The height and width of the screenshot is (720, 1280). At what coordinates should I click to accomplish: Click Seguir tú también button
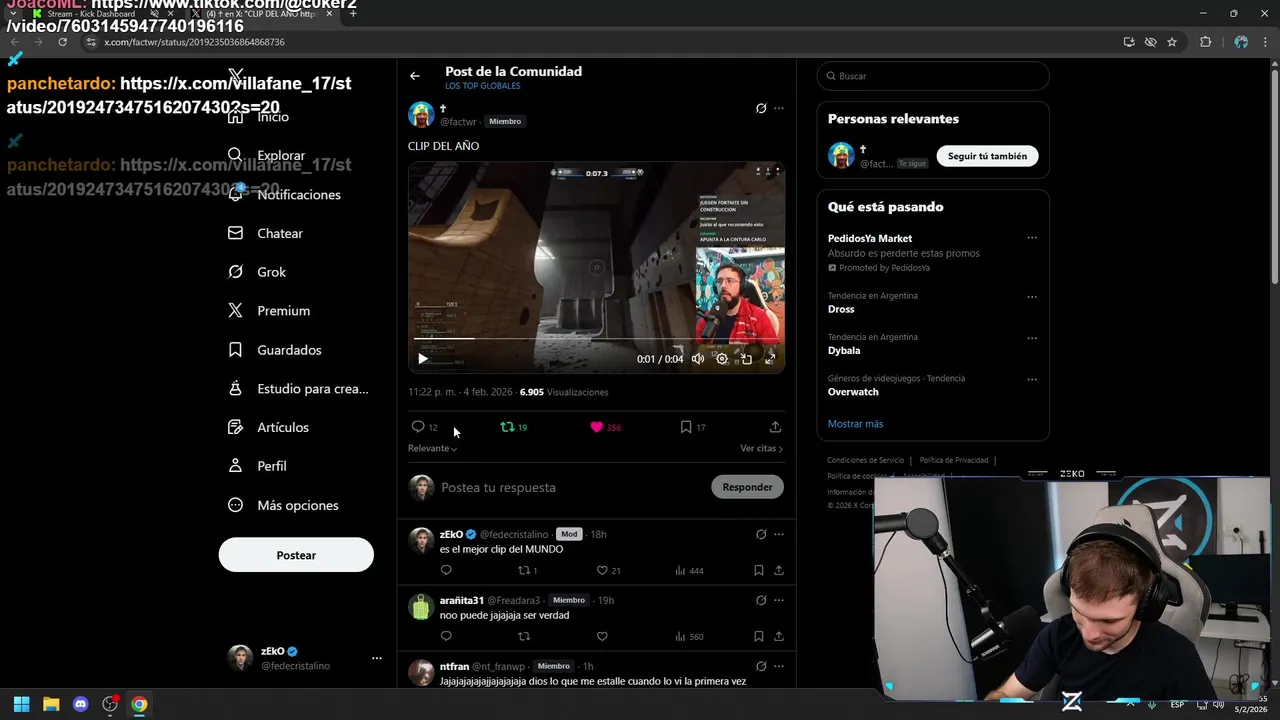click(987, 156)
